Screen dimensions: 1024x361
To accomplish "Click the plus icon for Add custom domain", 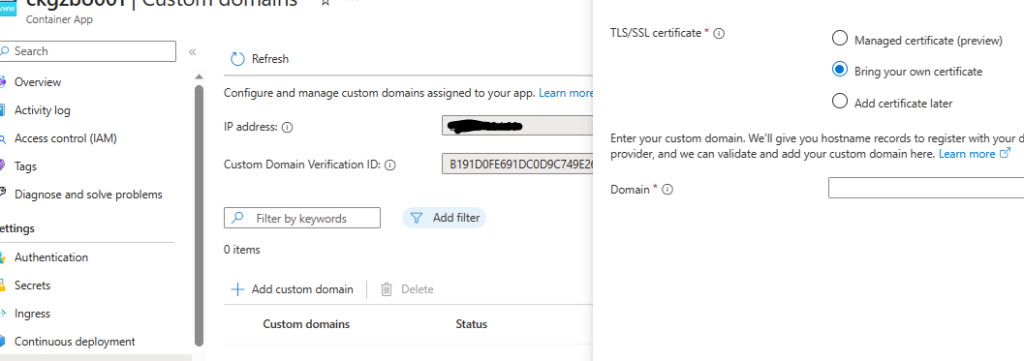I will [x=238, y=289].
